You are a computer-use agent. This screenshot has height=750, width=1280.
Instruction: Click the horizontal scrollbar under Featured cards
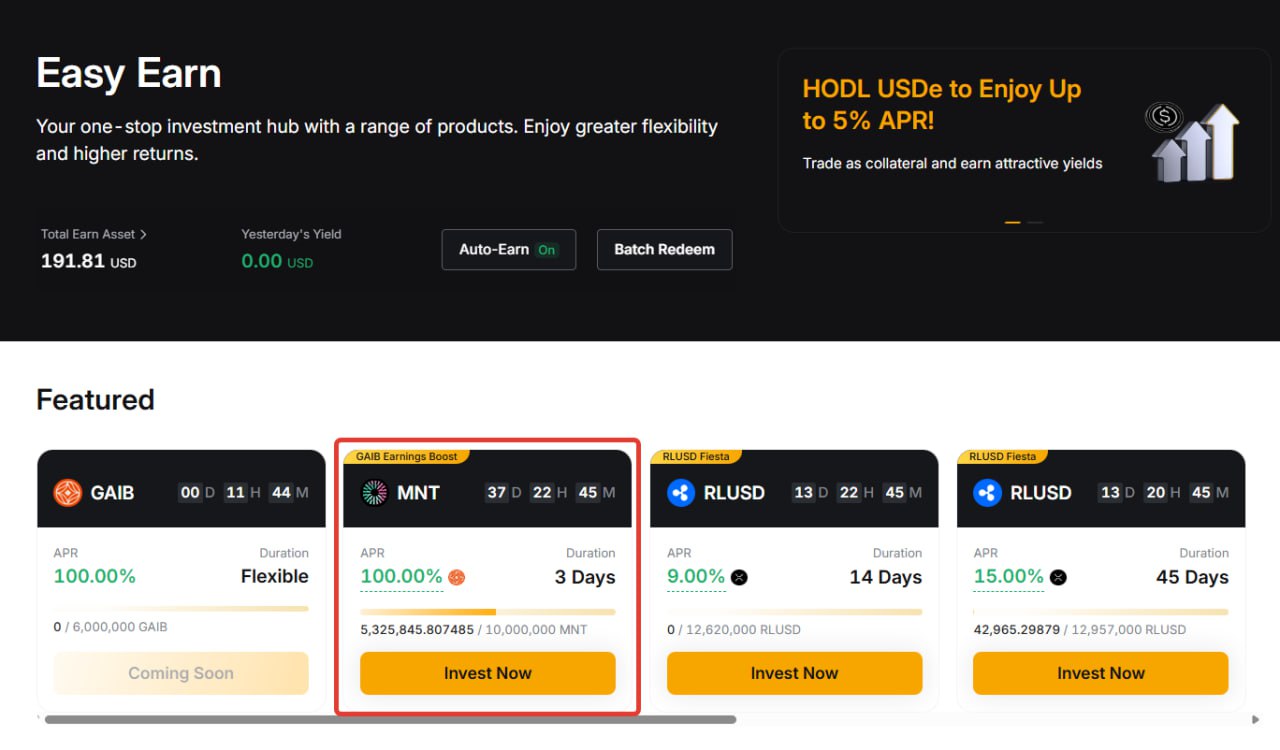(390, 719)
